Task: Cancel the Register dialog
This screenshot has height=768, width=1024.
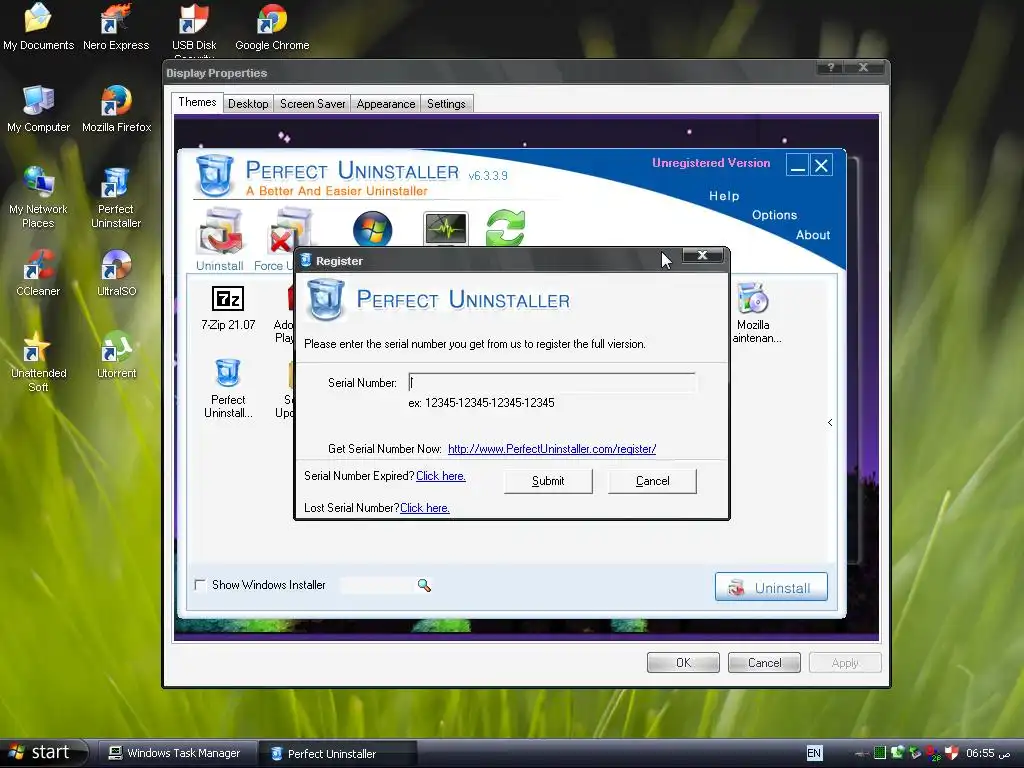Action: click(x=652, y=481)
